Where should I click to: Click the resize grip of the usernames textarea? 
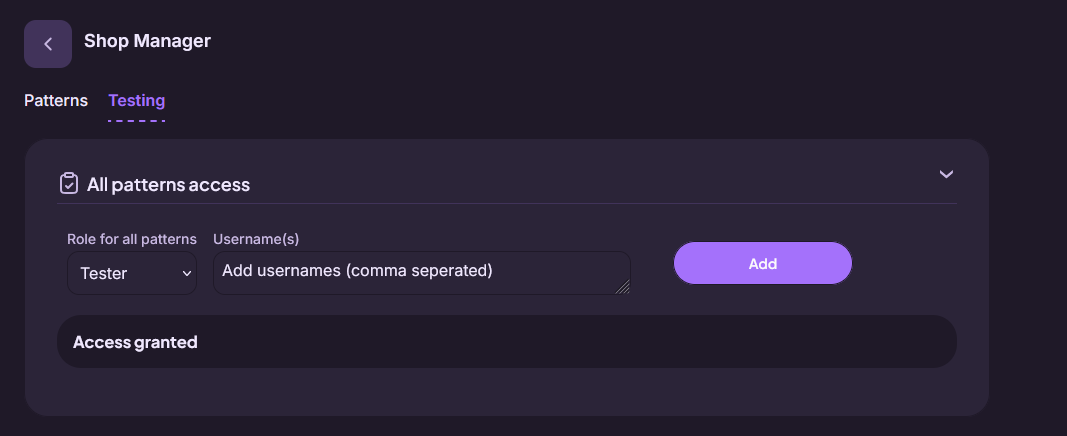pyautogui.click(x=623, y=287)
